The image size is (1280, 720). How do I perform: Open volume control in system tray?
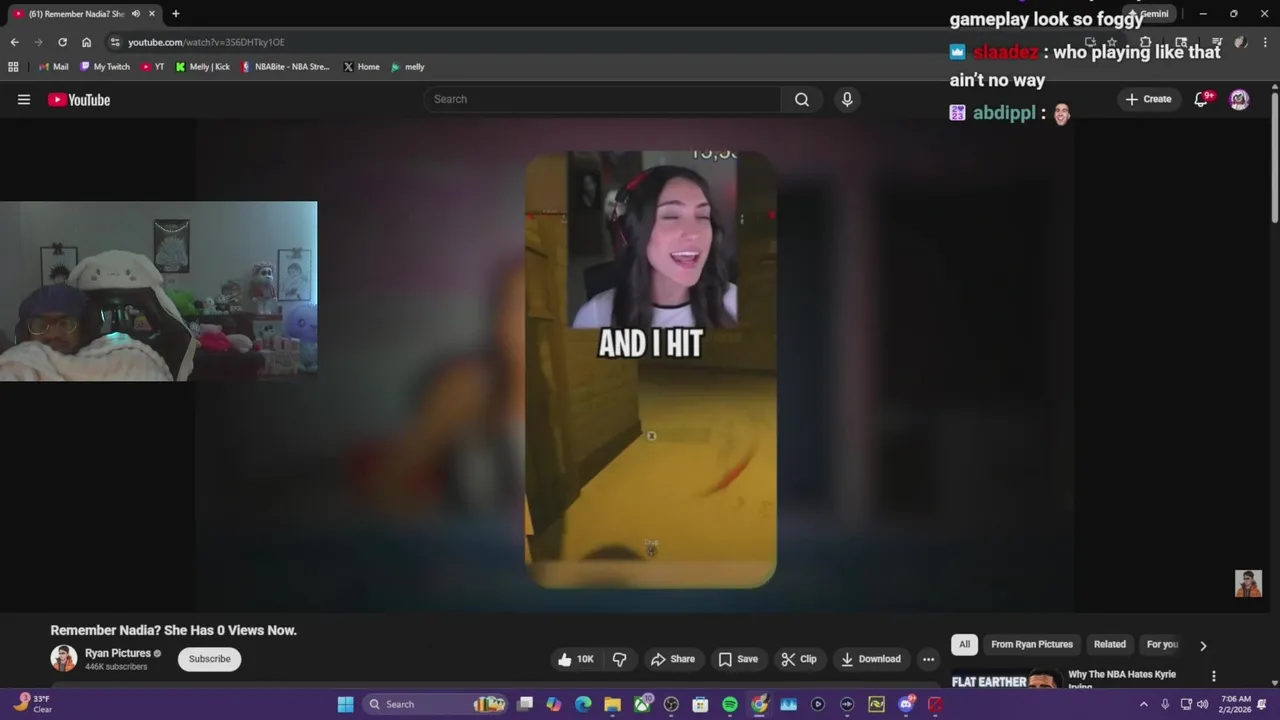(1203, 704)
